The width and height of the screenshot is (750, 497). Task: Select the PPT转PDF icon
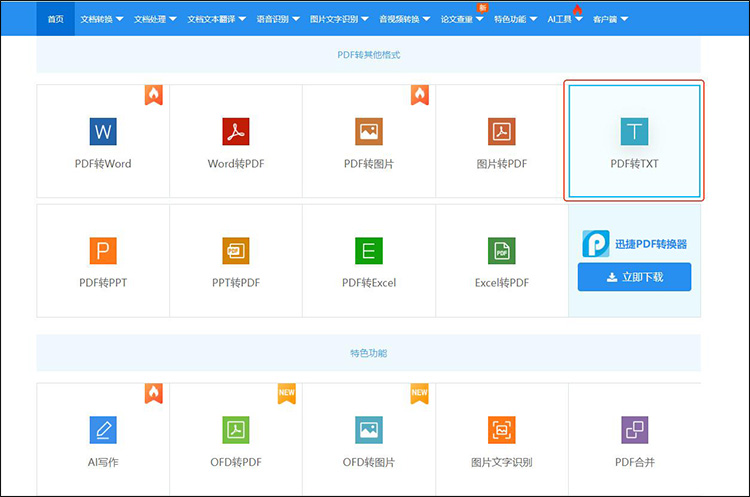(236, 251)
